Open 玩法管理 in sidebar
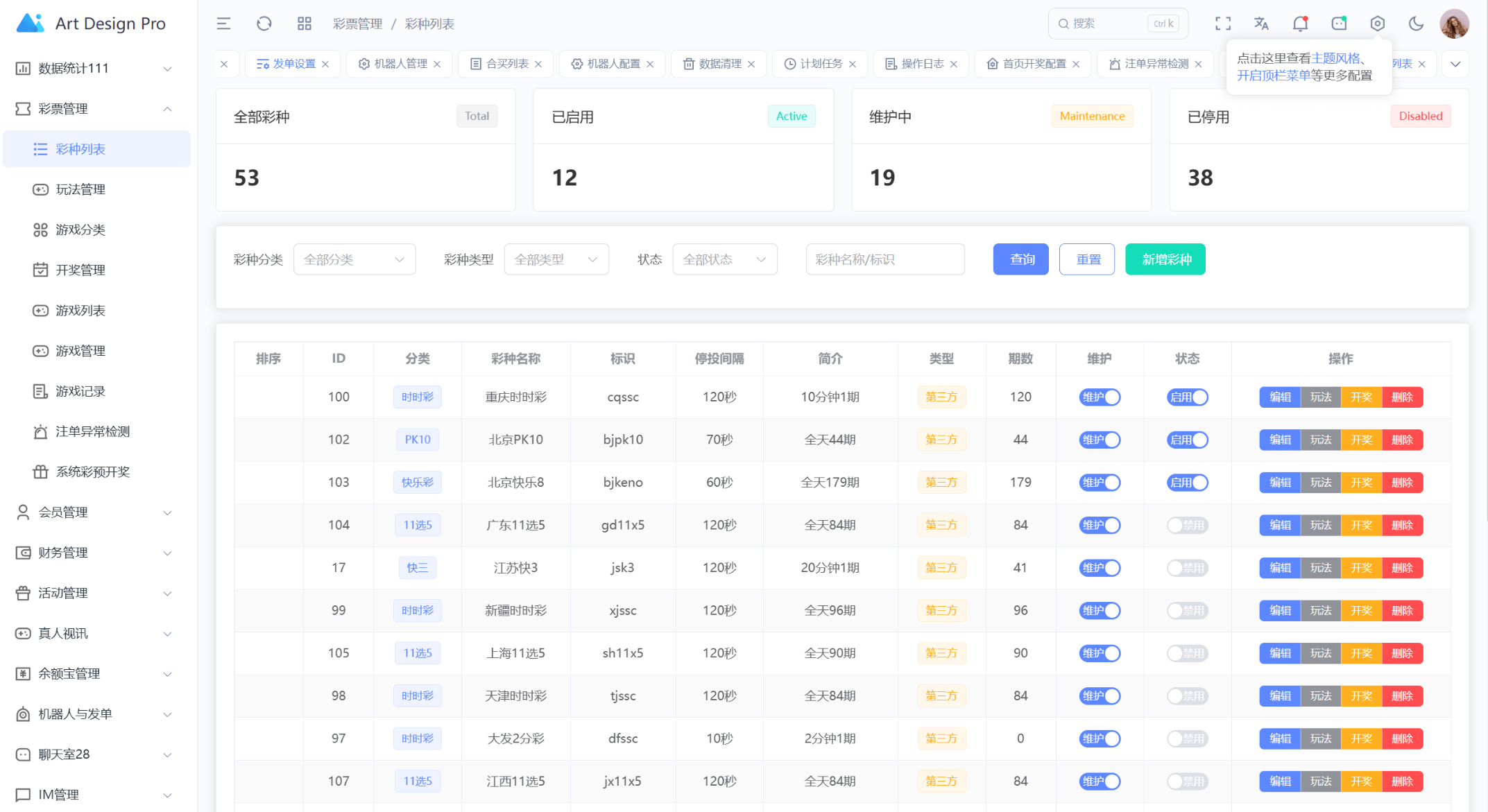The height and width of the screenshot is (812, 1488). pyautogui.click(x=80, y=189)
